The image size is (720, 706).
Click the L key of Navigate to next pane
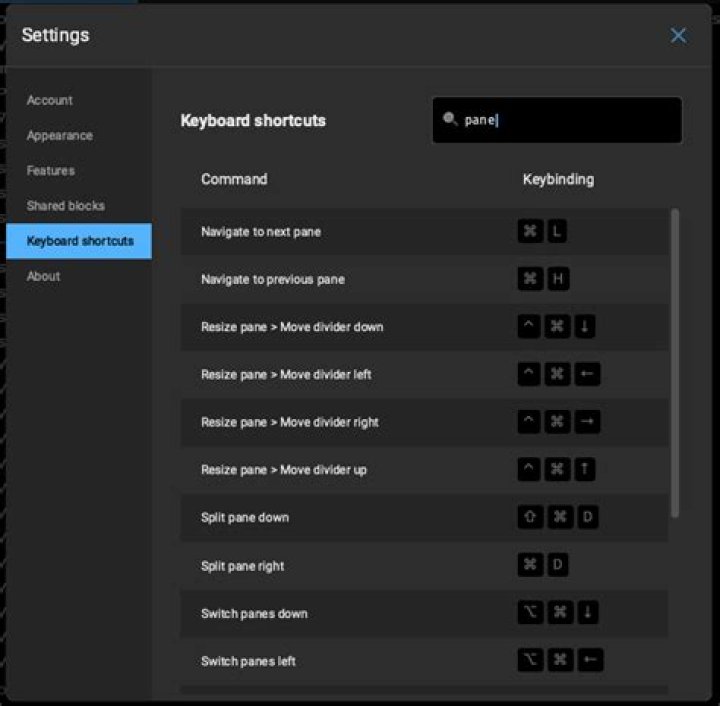pos(557,231)
